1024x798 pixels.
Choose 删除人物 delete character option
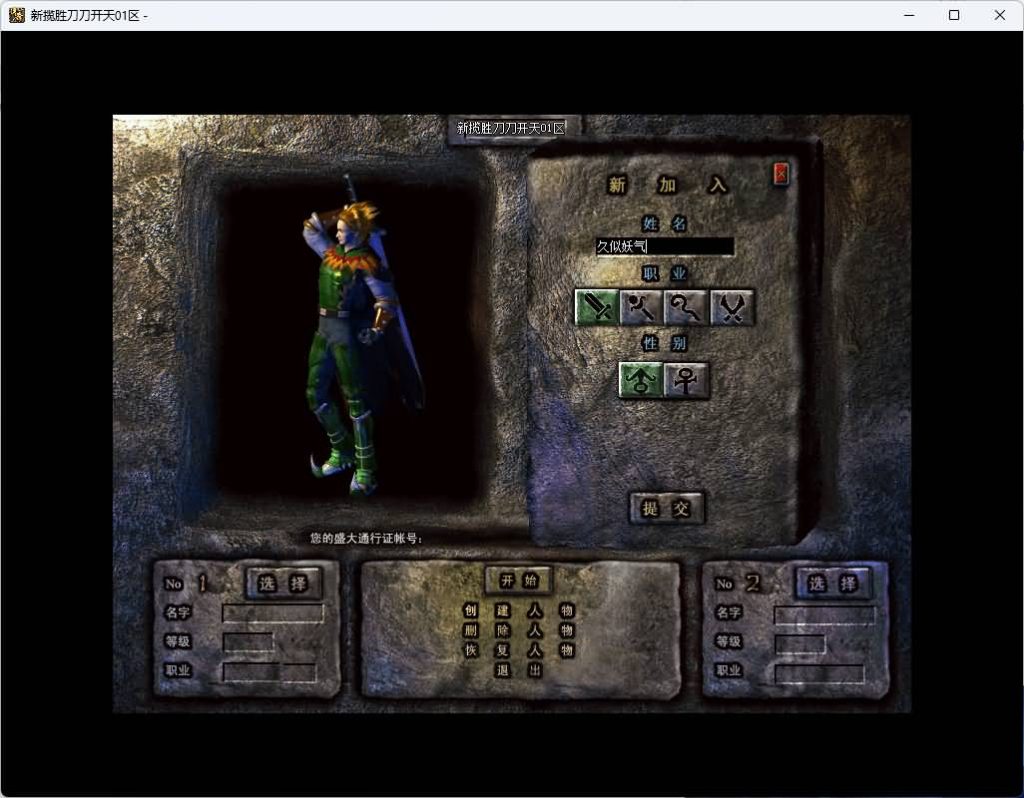(x=518, y=630)
